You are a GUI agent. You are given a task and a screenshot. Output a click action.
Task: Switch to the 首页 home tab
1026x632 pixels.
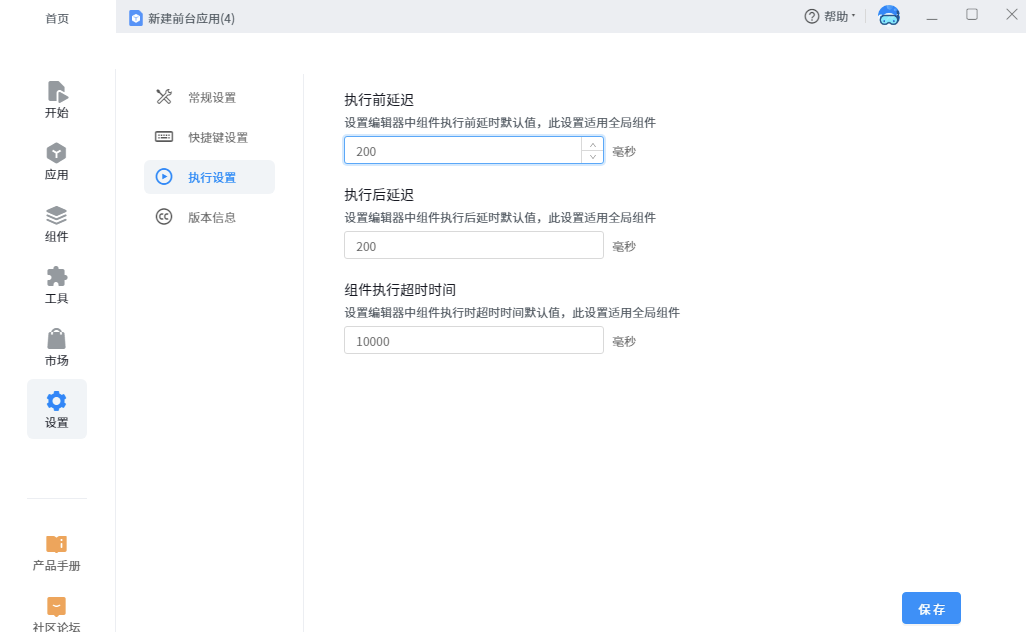click(x=57, y=18)
